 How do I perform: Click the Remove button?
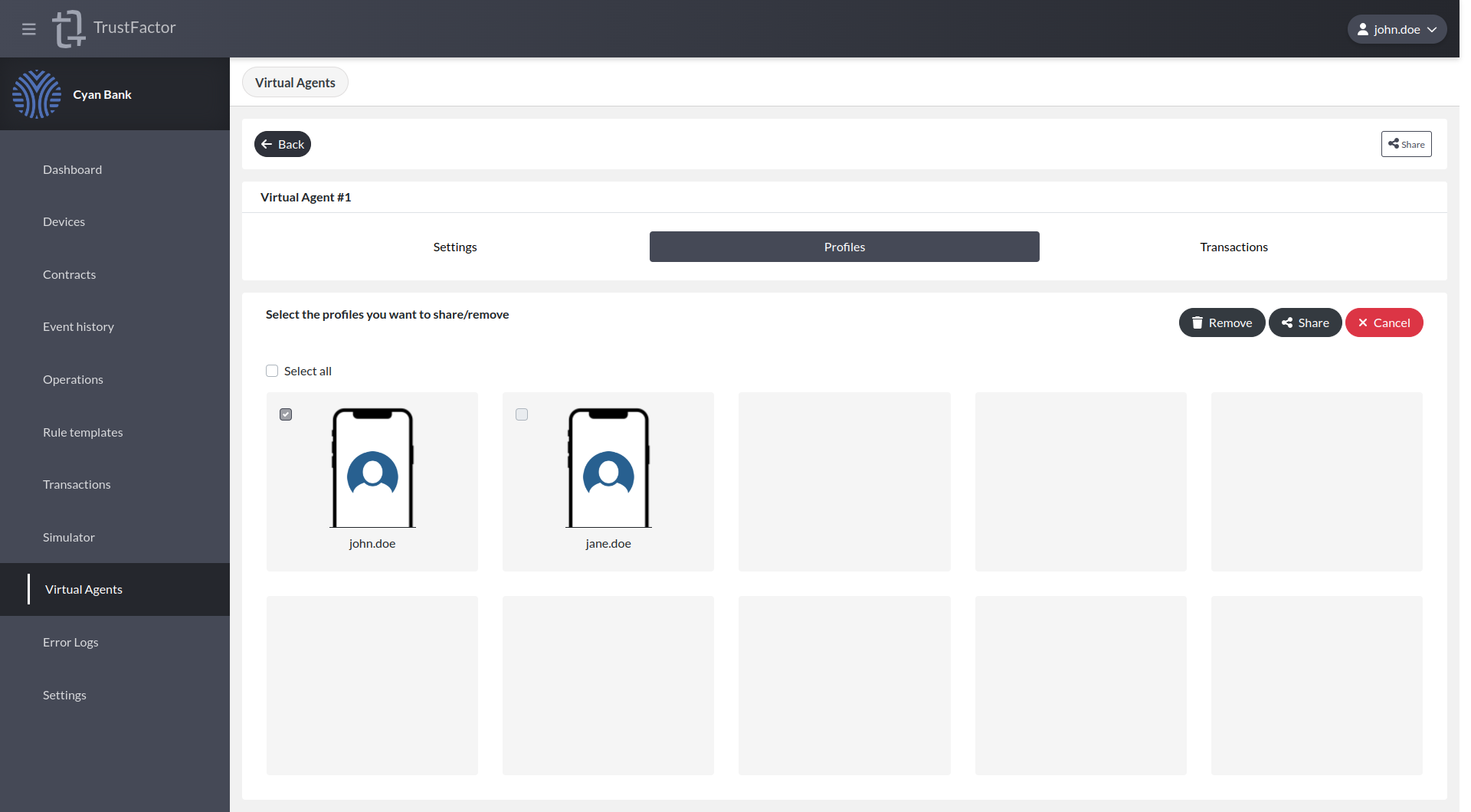coord(1221,323)
